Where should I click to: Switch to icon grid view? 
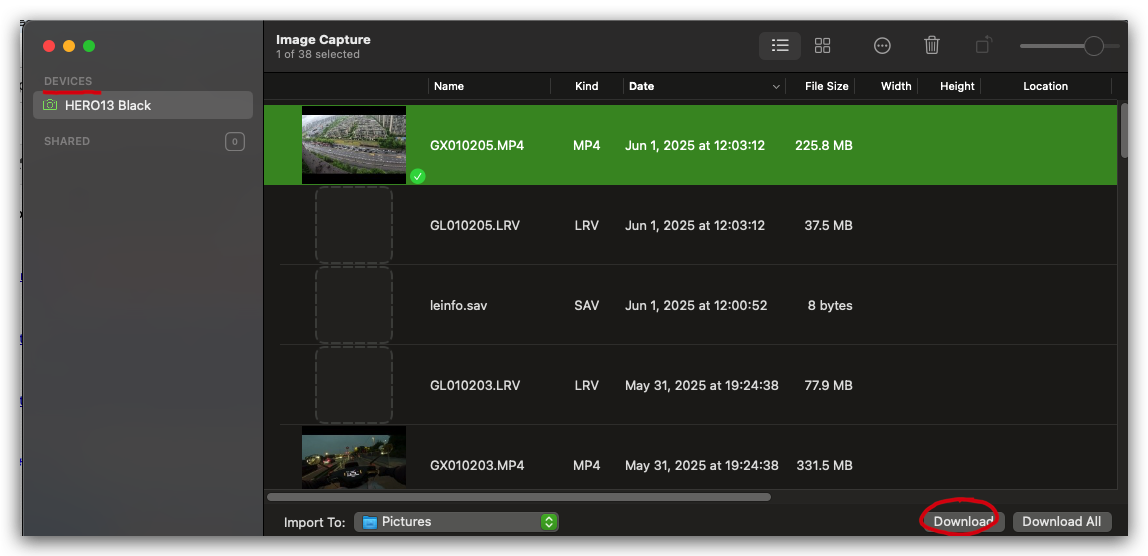click(822, 46)
